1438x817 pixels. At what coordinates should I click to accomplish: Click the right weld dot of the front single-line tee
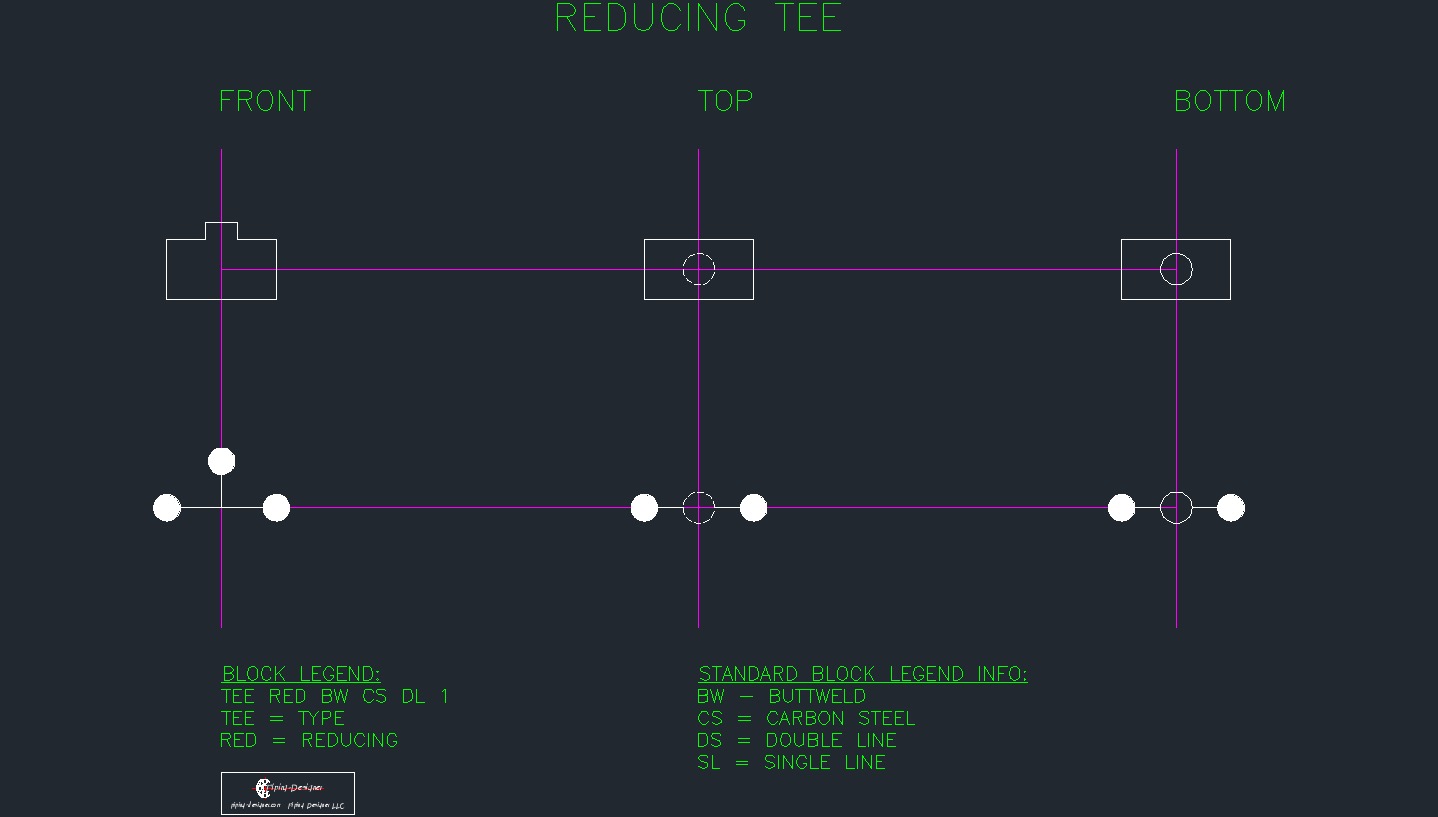coord(276,508)
